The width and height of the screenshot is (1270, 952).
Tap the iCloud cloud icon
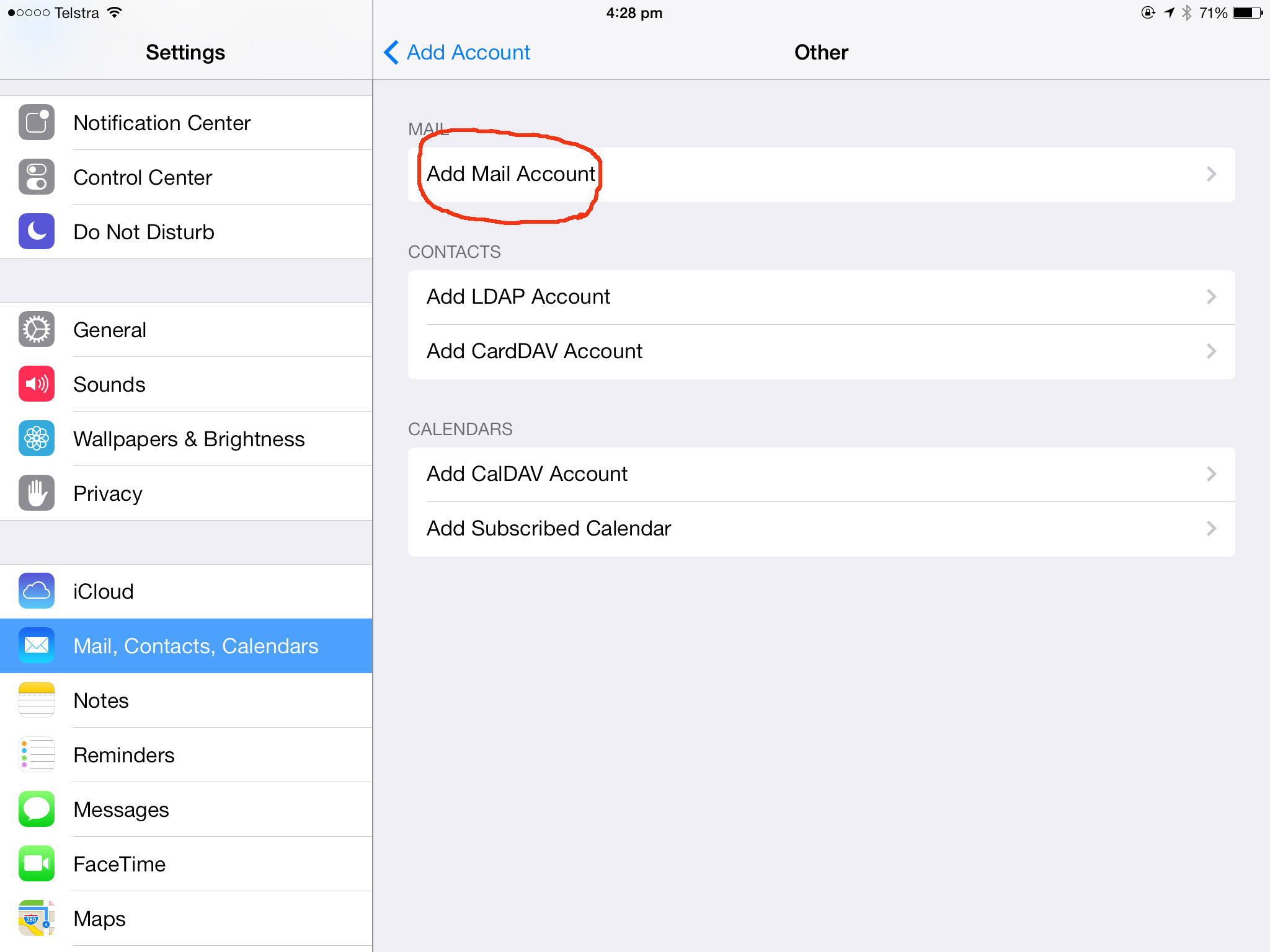[x=37, y=591]
